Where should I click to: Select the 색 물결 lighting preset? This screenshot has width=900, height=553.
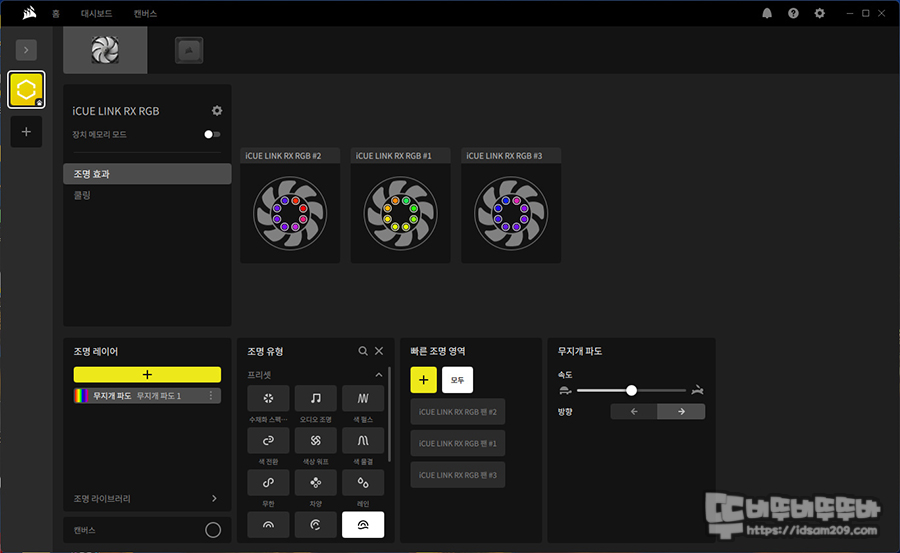pyautogui.click(x=363, y=440)
